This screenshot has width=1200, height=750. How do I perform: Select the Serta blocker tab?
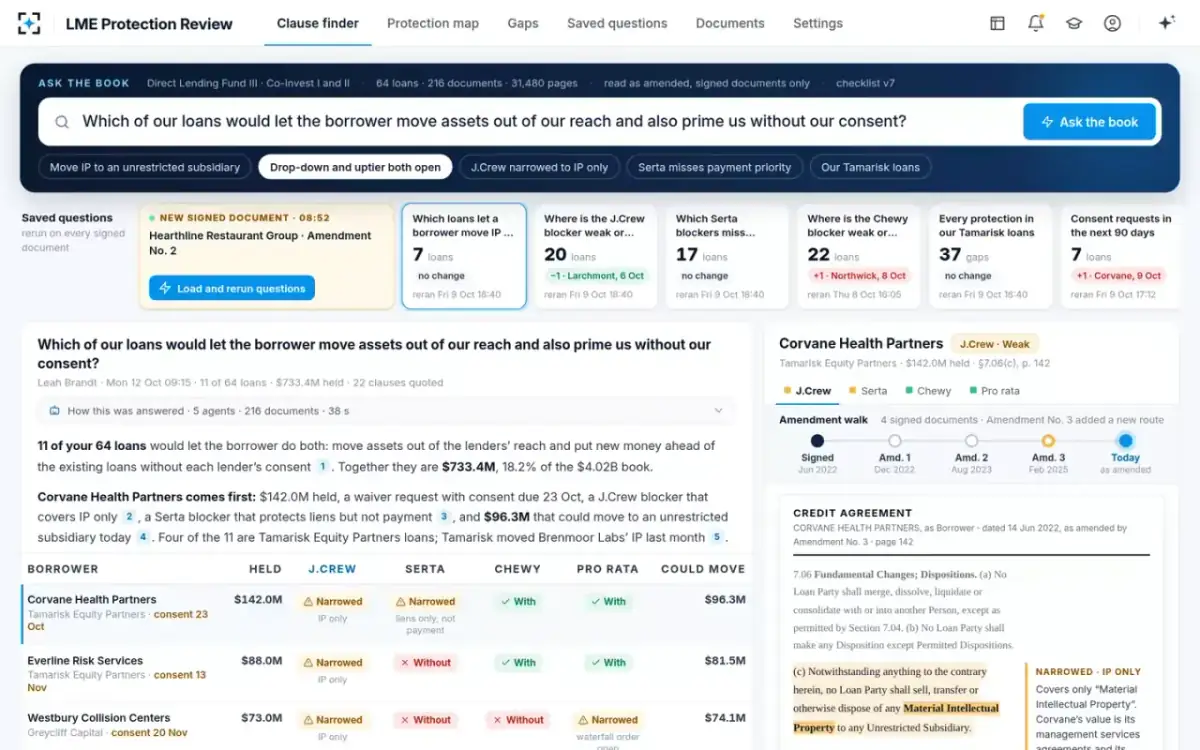point(868,391)
